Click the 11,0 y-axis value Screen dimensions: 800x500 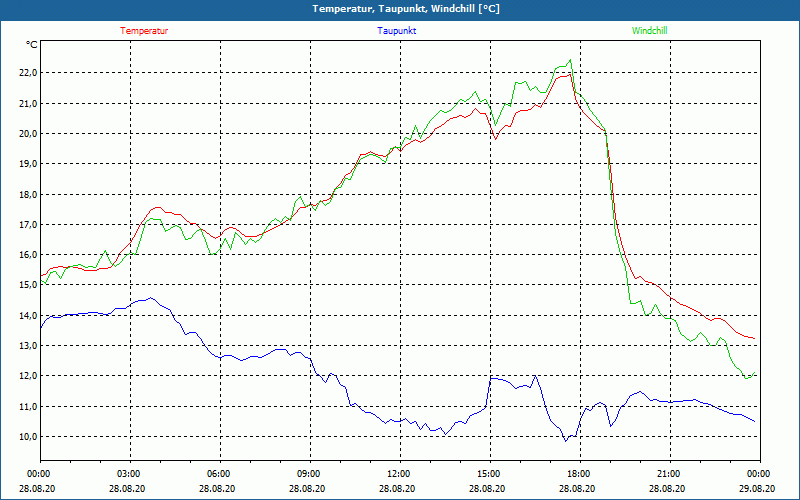pos(29,406)
